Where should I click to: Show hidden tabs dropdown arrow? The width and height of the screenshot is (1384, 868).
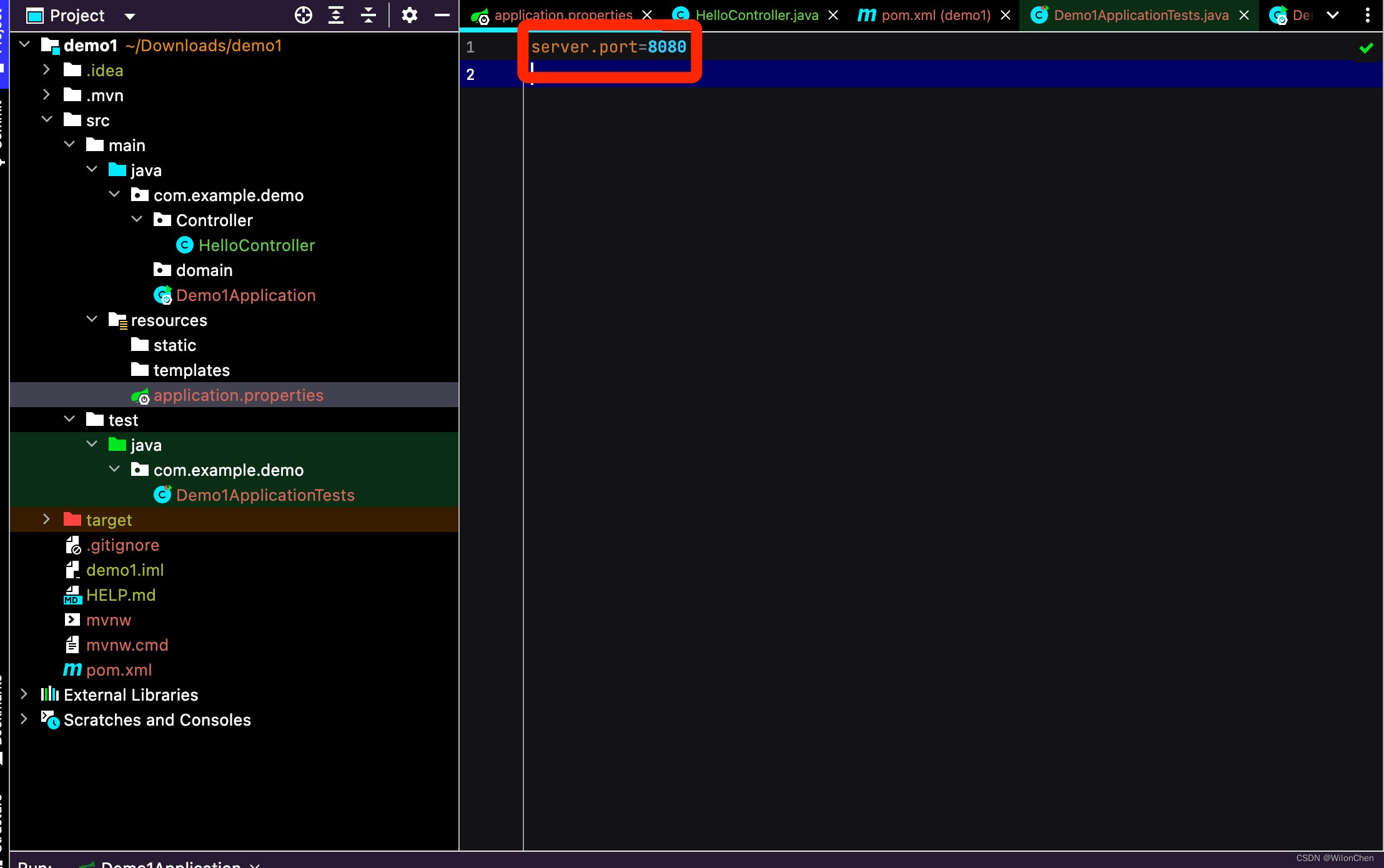point(1333,15)
